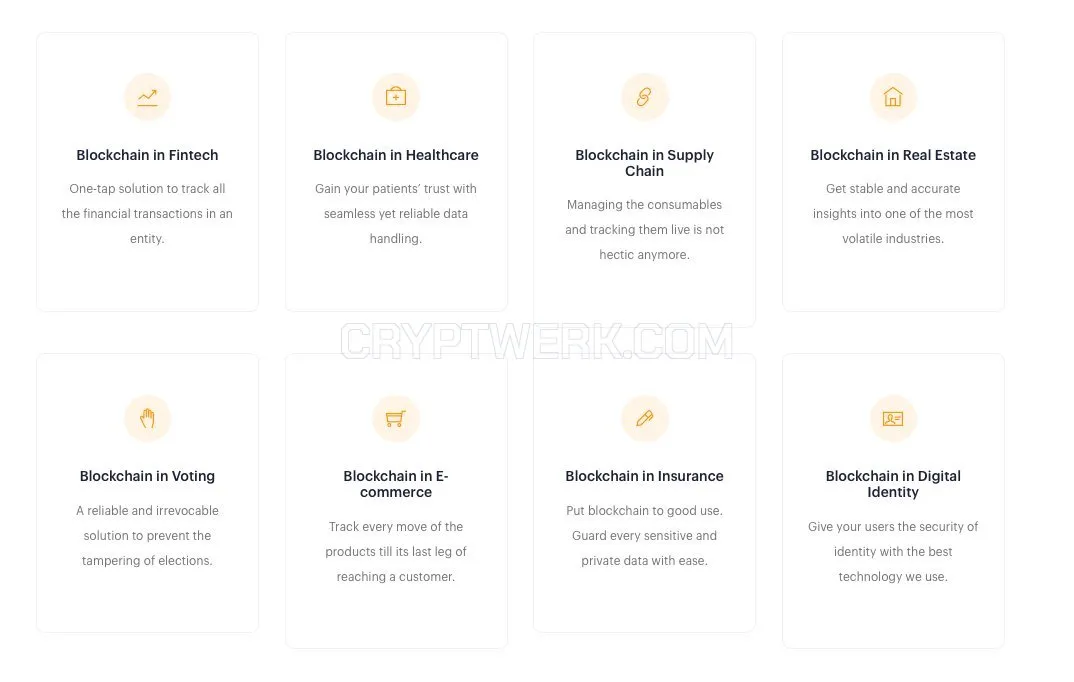The width and height of the screenshot is (1074, 682).
Task: Open the Blockchain in E-commerce heading
Action: pos(396,484)
